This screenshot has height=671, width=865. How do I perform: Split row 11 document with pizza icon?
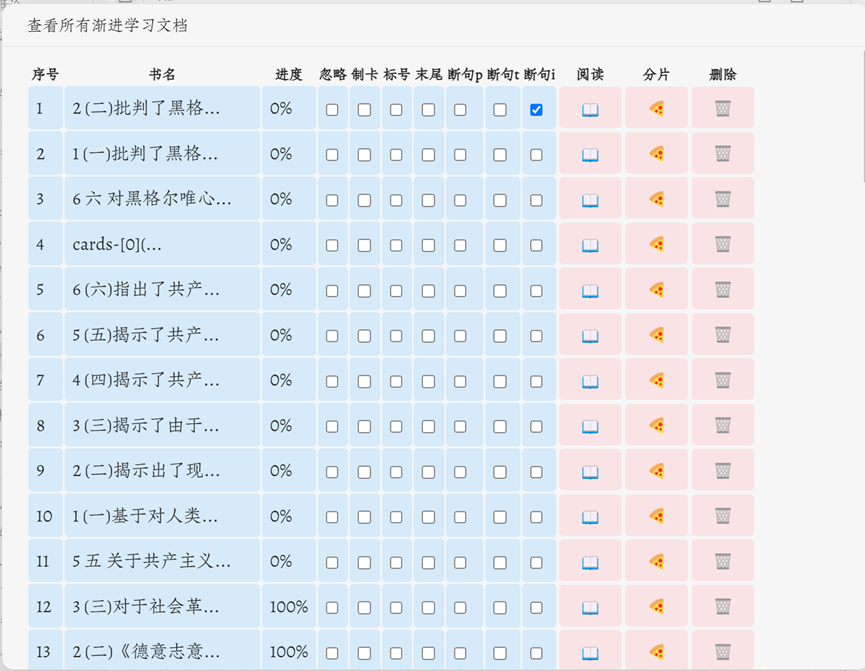pos(656,561)
